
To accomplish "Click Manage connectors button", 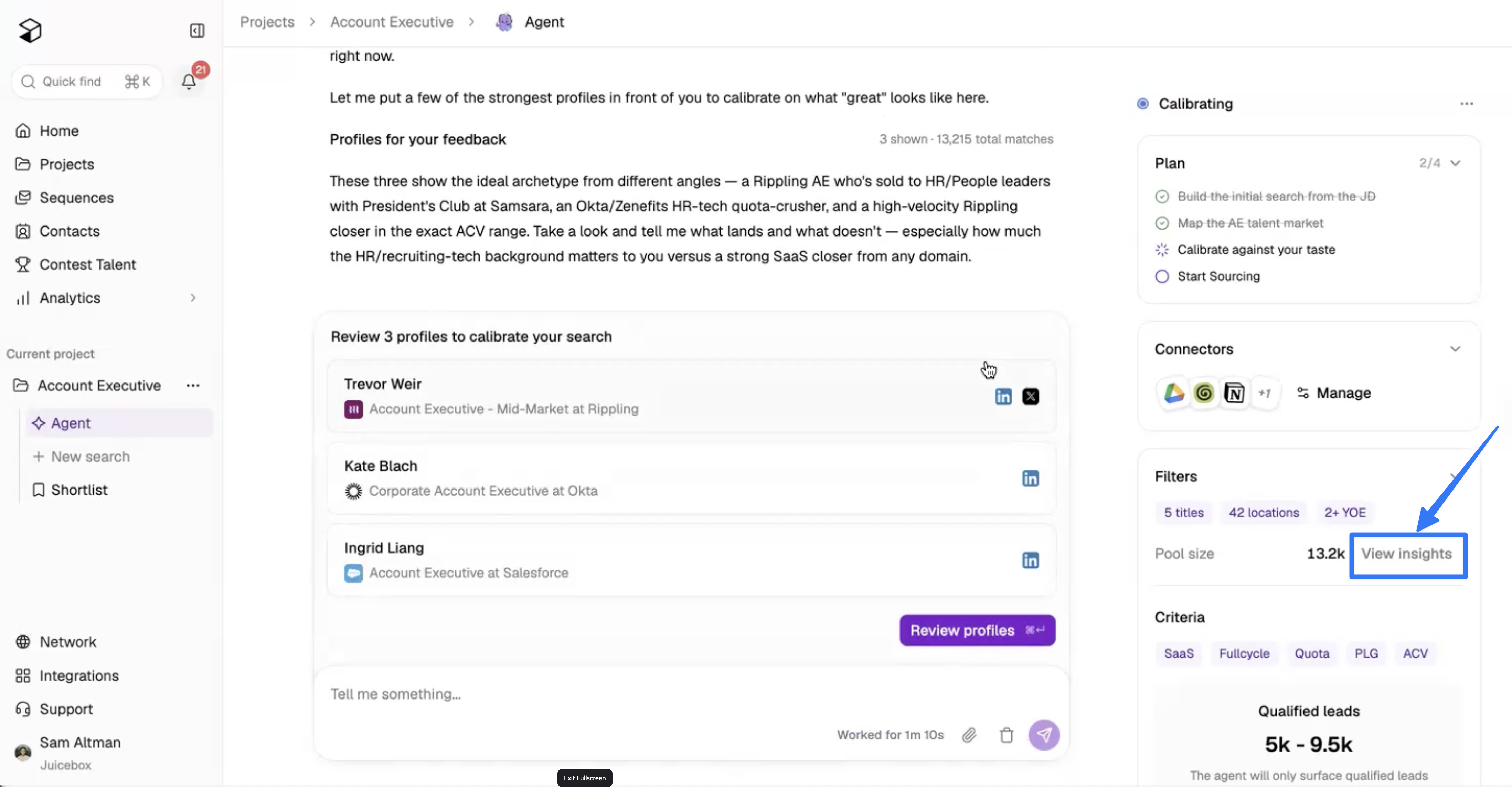I will point(1333,393).
